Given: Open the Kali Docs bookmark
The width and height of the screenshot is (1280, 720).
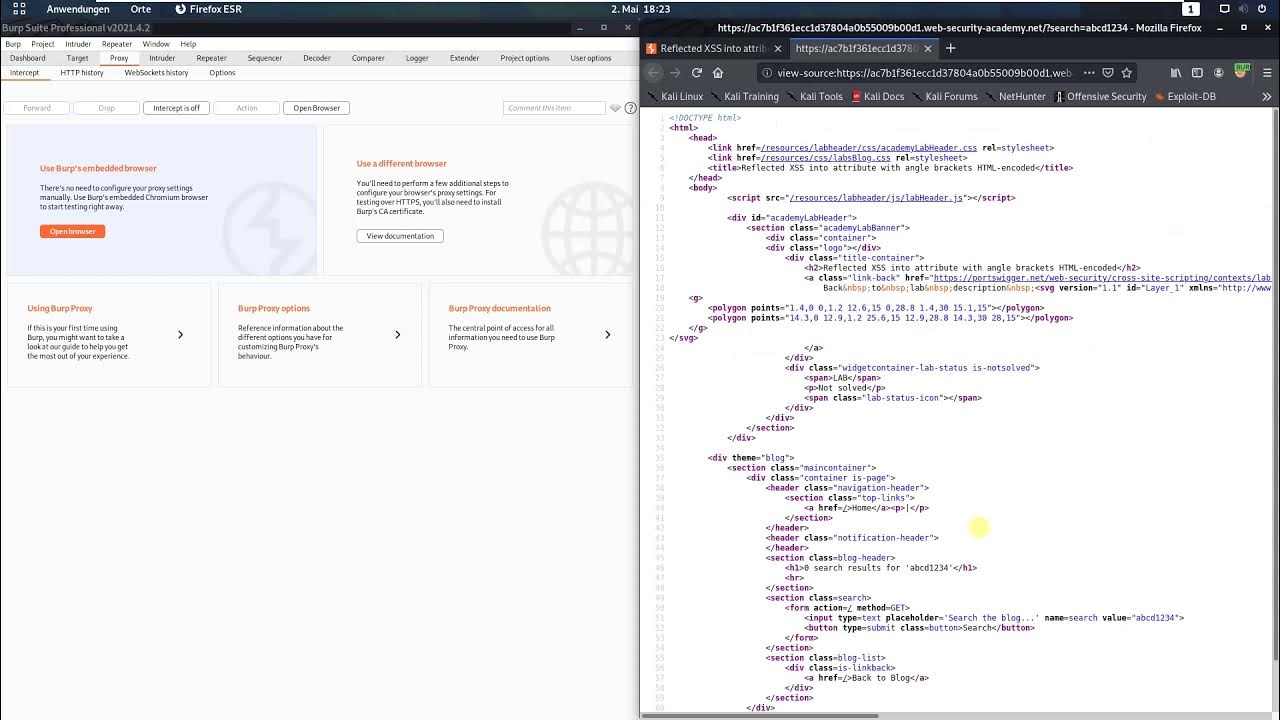Looking at the screenshot, I should pyautogui.click(x=878, y=96).
